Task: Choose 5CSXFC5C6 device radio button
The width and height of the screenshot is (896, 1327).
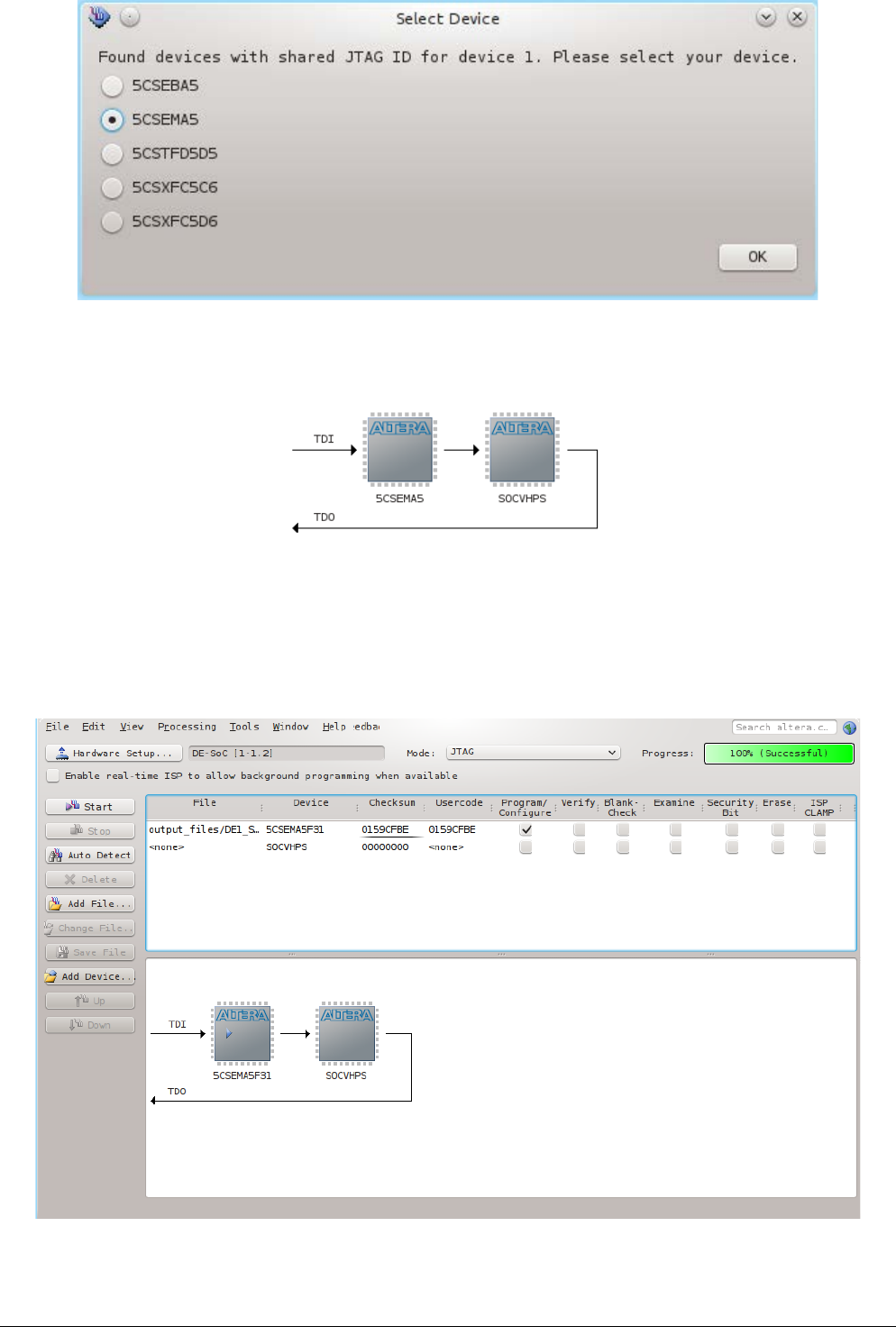Action: (x=112, y=188)
